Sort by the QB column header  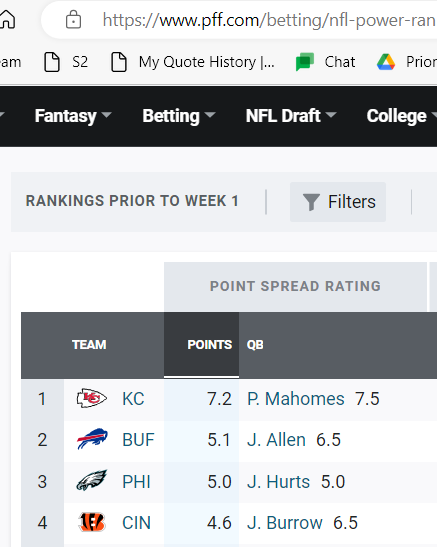coord(255,345)
